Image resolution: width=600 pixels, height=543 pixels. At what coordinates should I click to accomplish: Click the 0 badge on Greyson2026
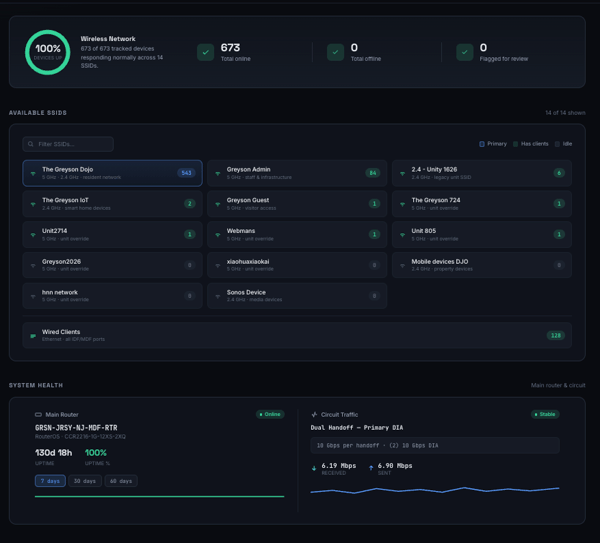[189, 265]
